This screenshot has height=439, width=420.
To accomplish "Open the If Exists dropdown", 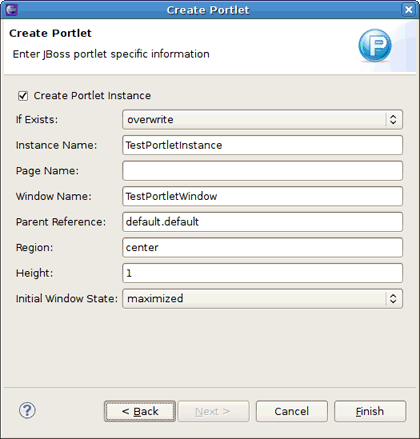I will click(262, 119).
